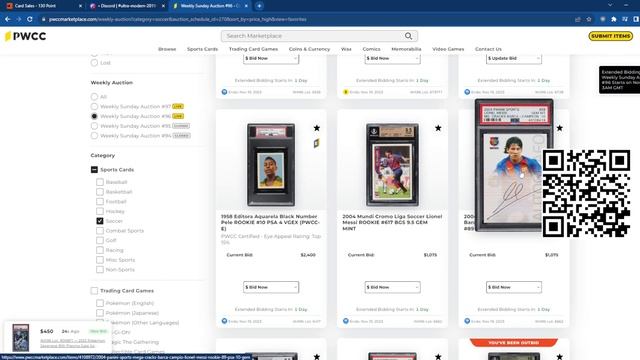Open Bid Now dropdown on top middle card
This screenshot has width=640, height=360.
click(392, 59)
